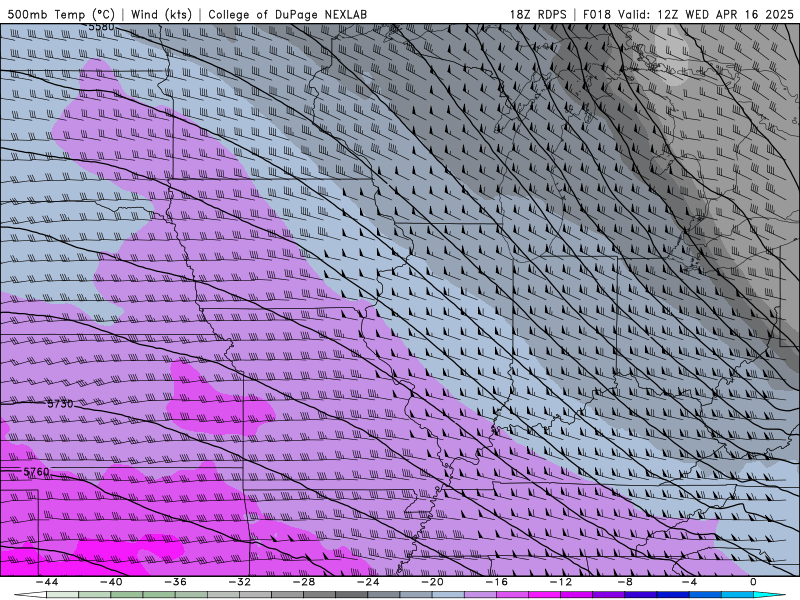This screenshot has width=800, height=600.
Task: Click the 'College of DuPage NEXLAB' credit
Action: 287,14
